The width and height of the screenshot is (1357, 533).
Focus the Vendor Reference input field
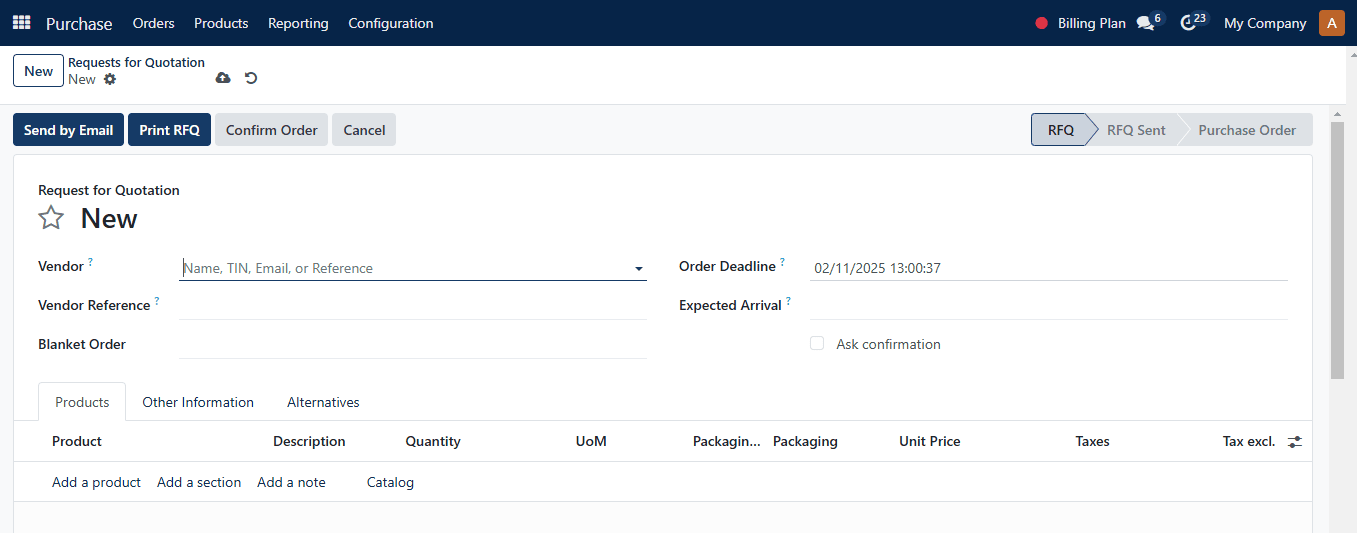413,305
